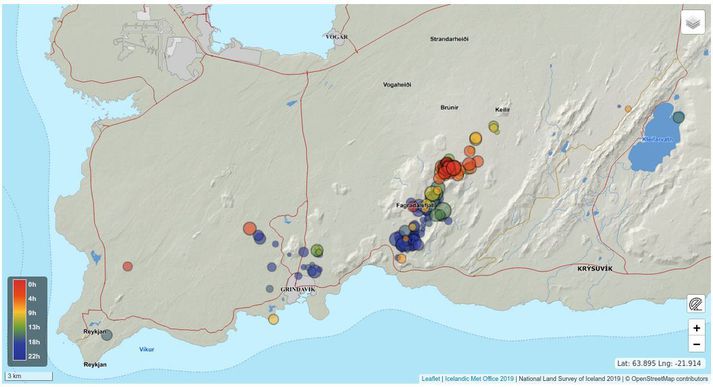The width and height of the screenshot is (713, 387).
Task: Click the KRÝSUVÍK place label
Action: (595, 269)
